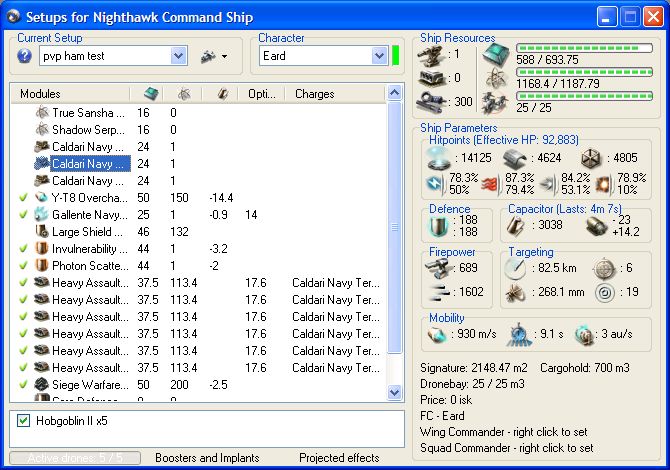The image size is (670, 470).
Task: Click the Charges column header
Action: click(x=315, y=94)
